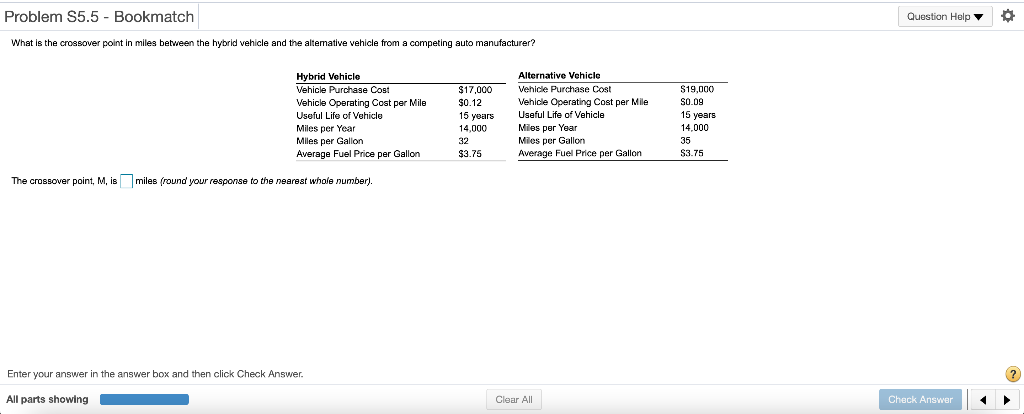Viewport: 1024px width, 414px height.
Task: Click the crossover point answer box
Action: point(127,181)
